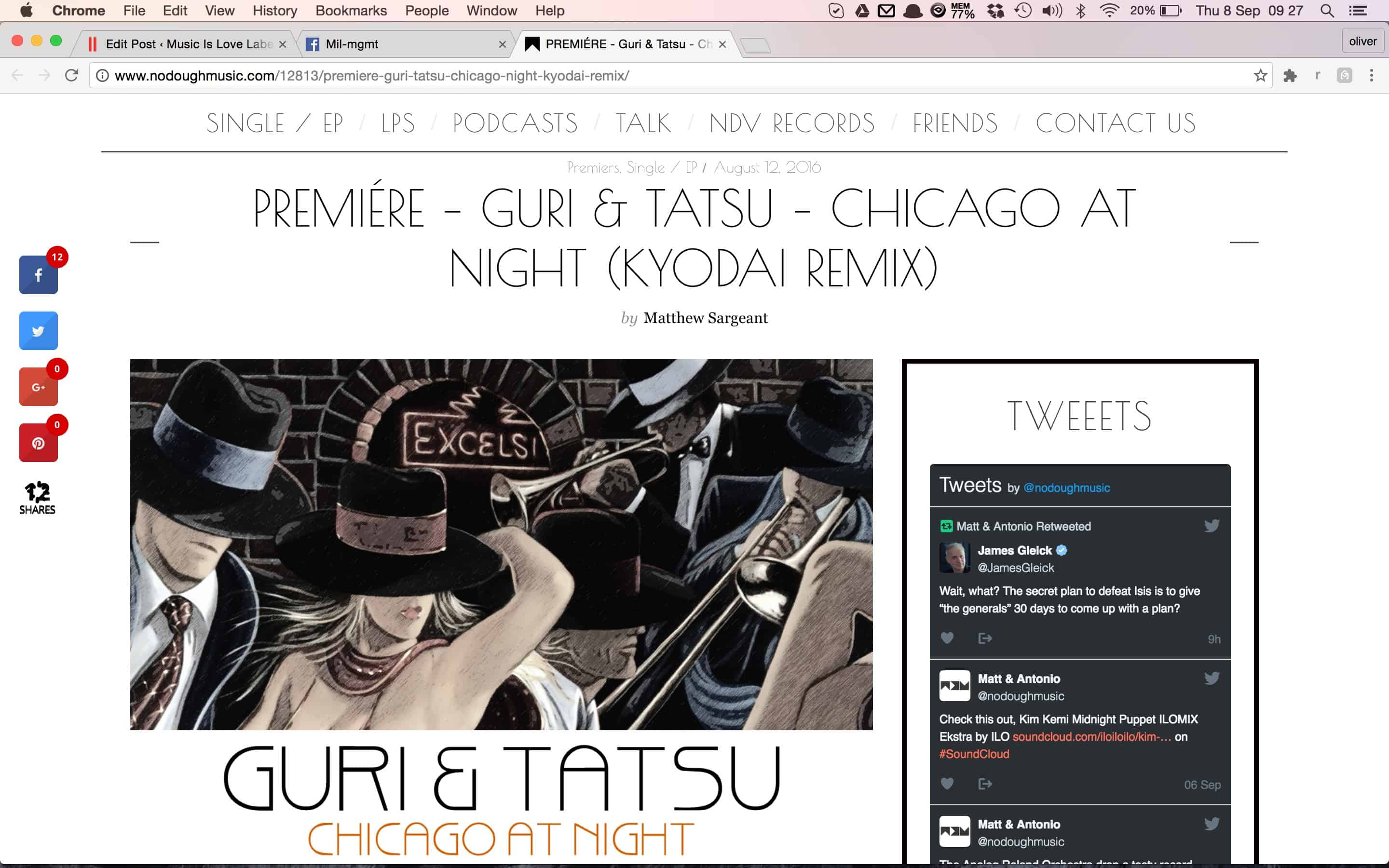Screen dimensions: 1389x868
Task: Go to SINGLE / EP section
Action: (275, 123)
